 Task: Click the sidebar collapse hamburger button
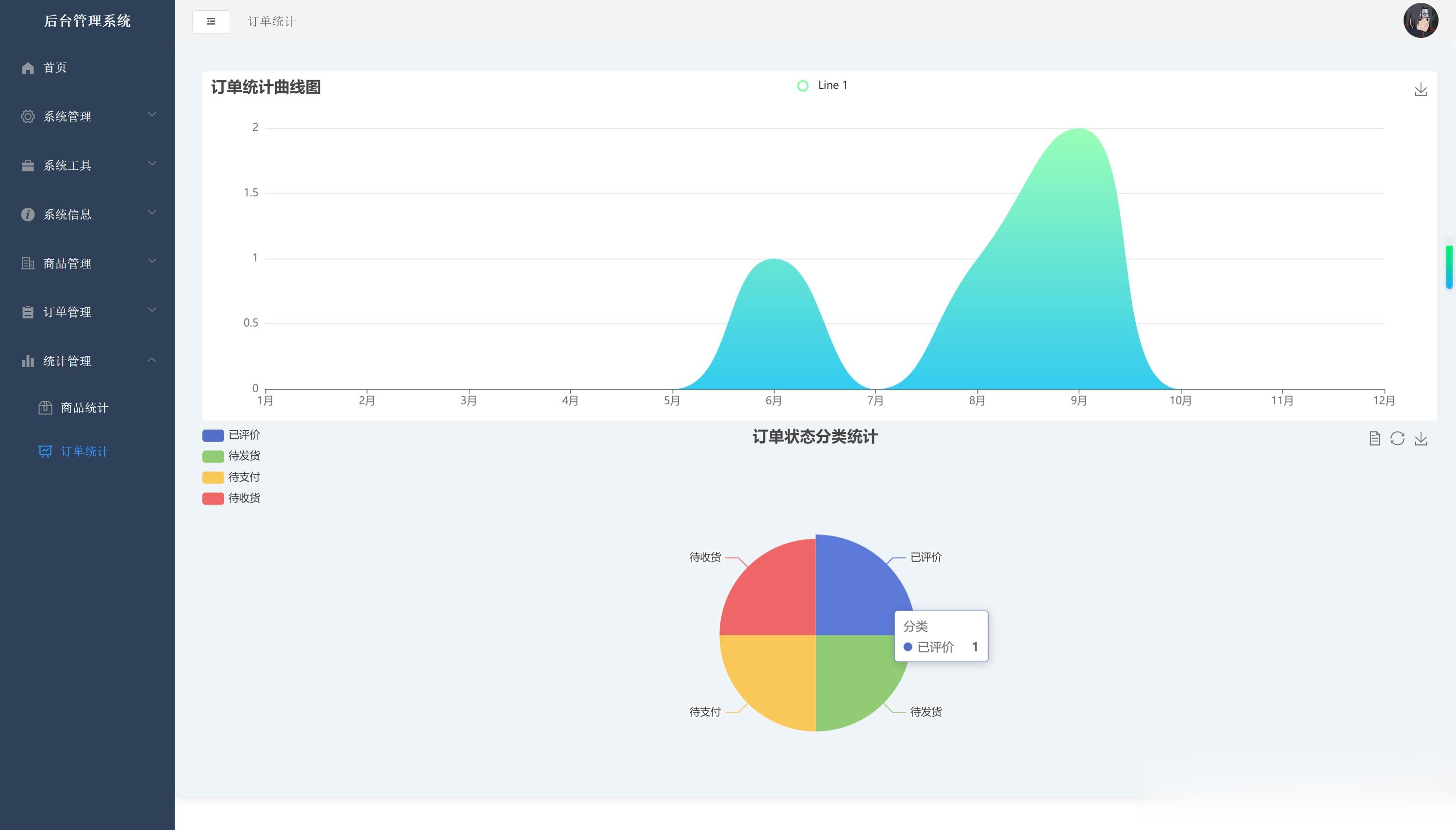click(211, 22)
